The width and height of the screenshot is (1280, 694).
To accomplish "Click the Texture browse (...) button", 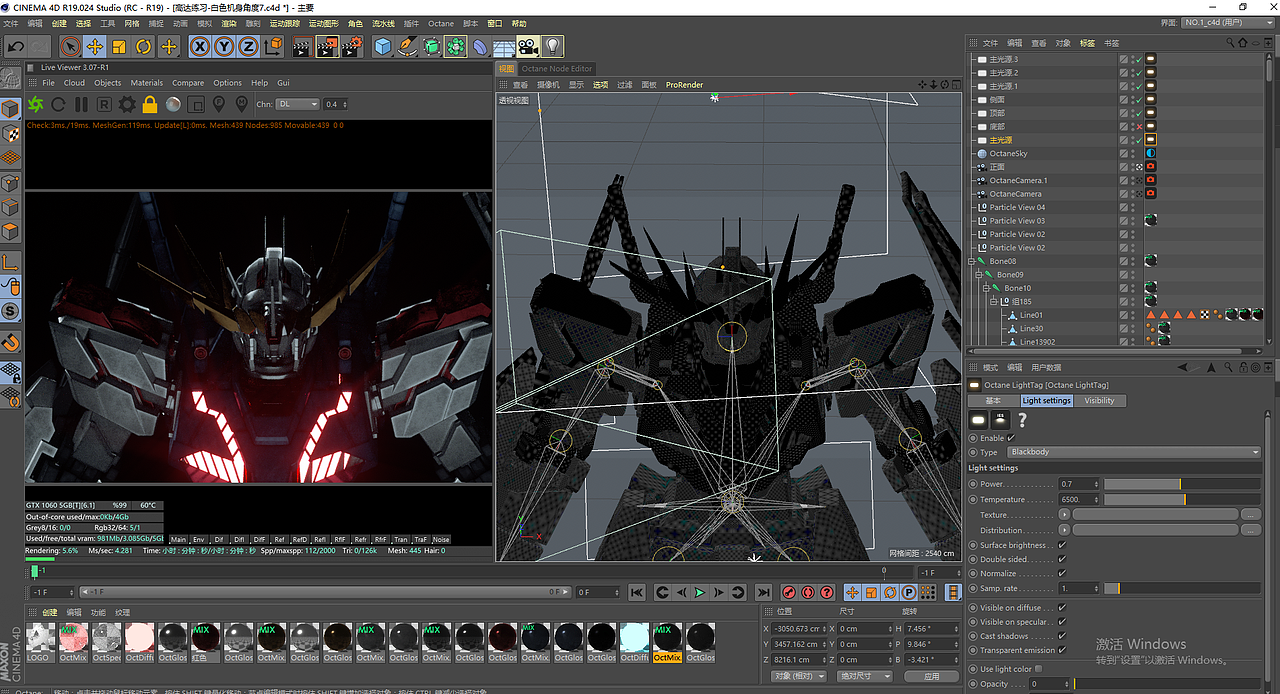I will pos(1250,515).
